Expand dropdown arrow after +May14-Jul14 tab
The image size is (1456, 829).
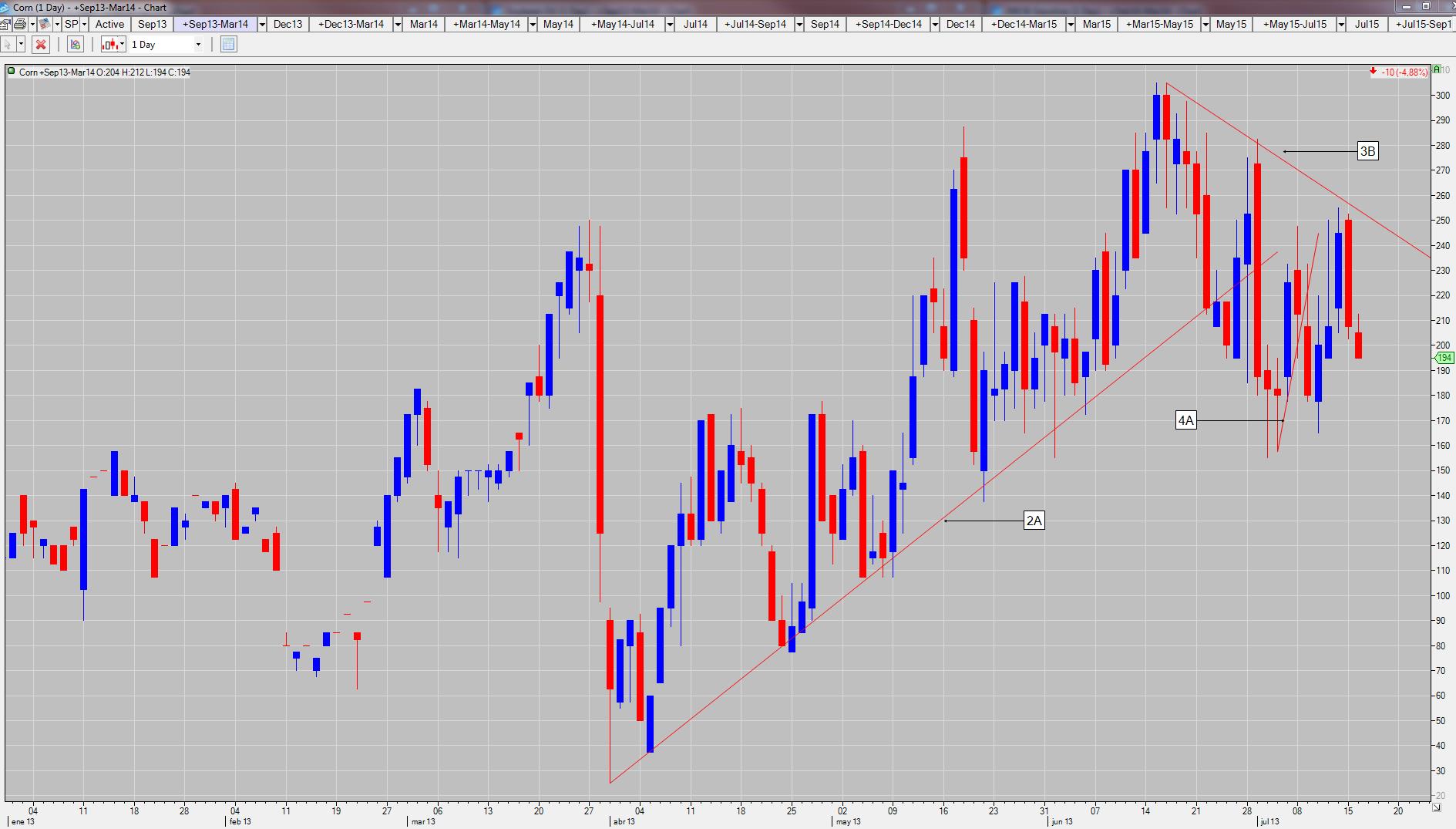click(669, 24)
